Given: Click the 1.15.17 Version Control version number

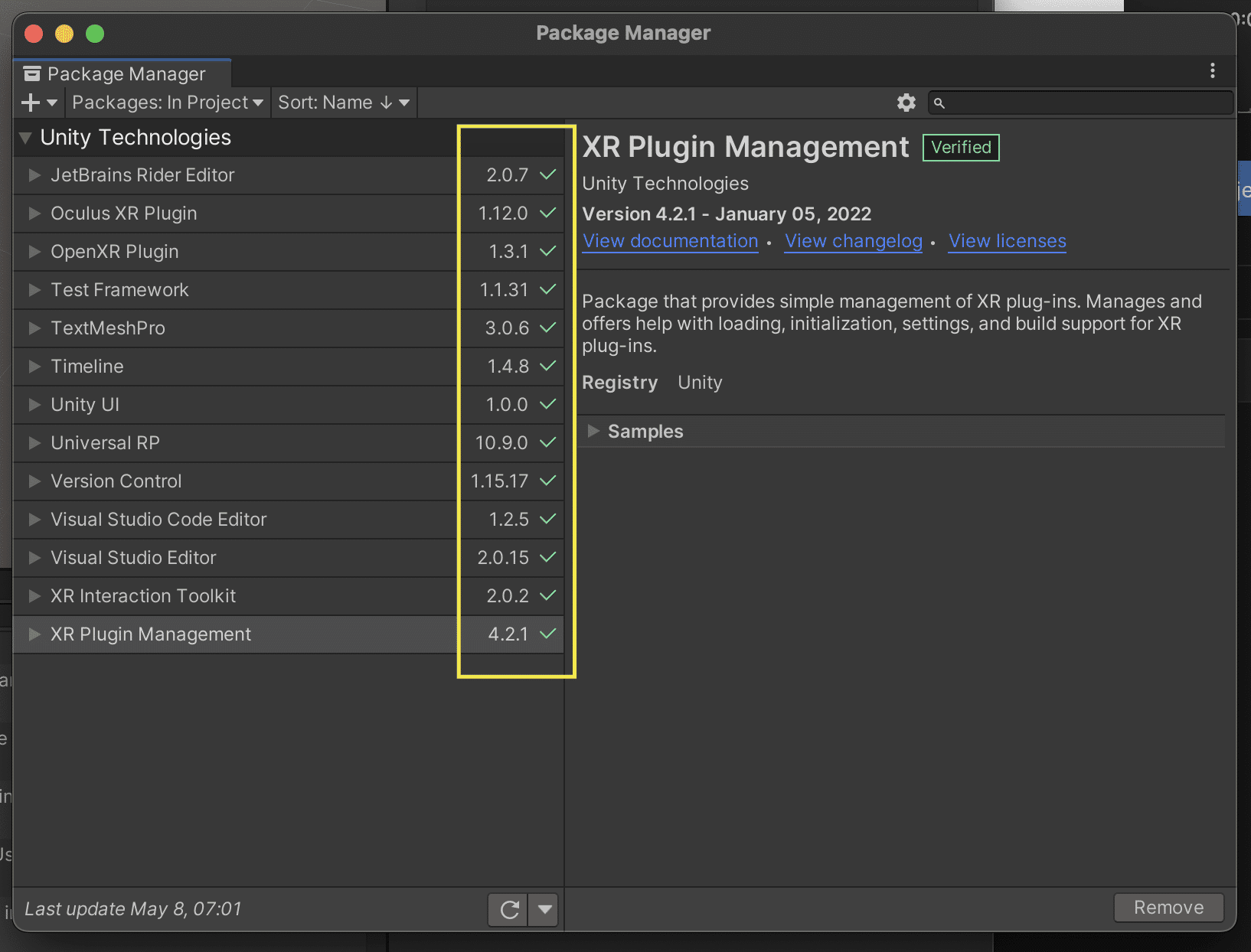Looking at the screenshot, I should click(499, 481).
